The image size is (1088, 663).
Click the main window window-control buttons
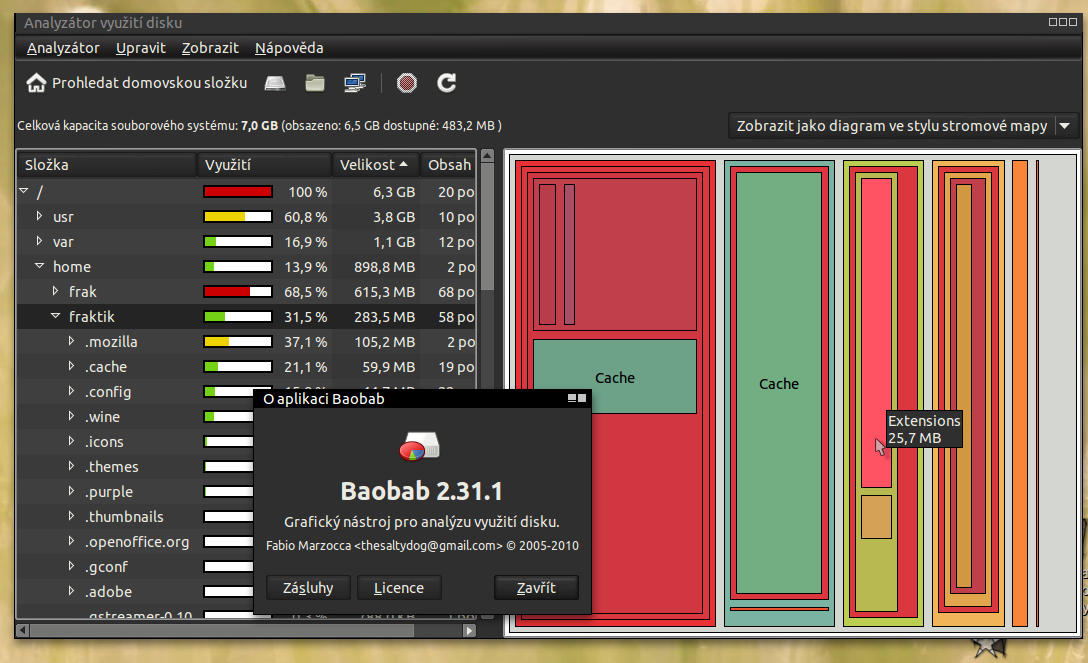1062,22
